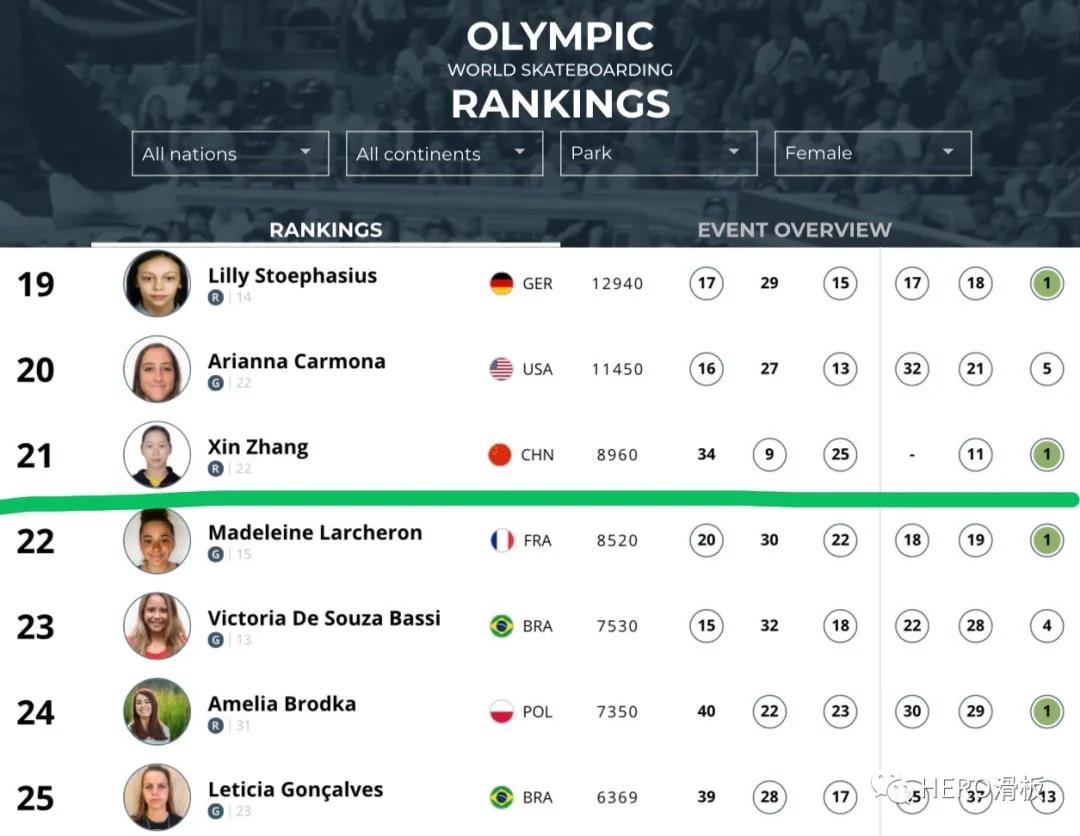The image size is (1080, 836).
Task: Click the China flag icon
Action: pos(500,454)
